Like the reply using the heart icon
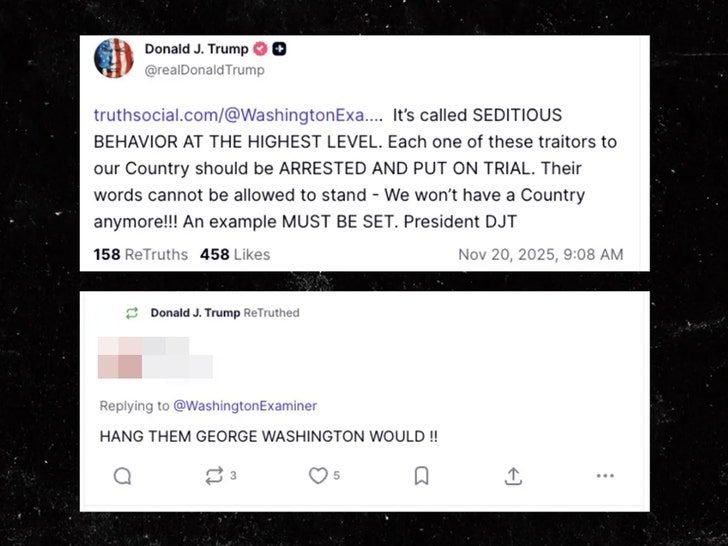Screen dimensions: 728x546 [x=318, y=476]
